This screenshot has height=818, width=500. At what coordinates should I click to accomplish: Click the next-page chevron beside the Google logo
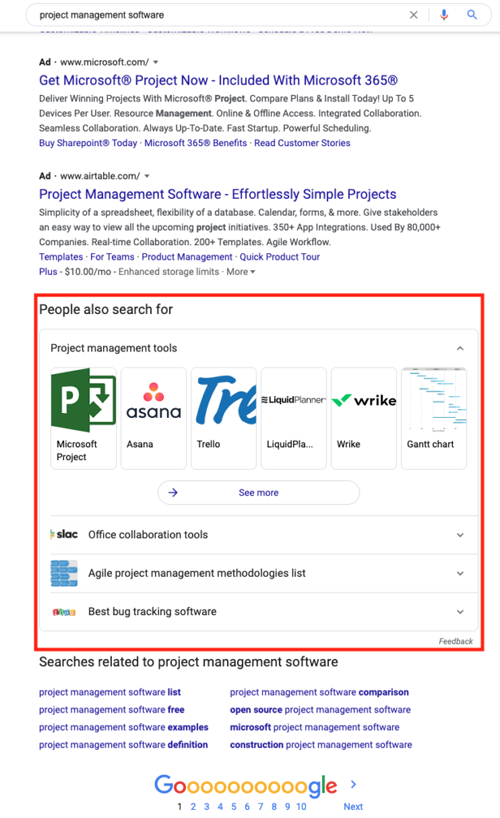pyautogui.click(x=353, y=784)
